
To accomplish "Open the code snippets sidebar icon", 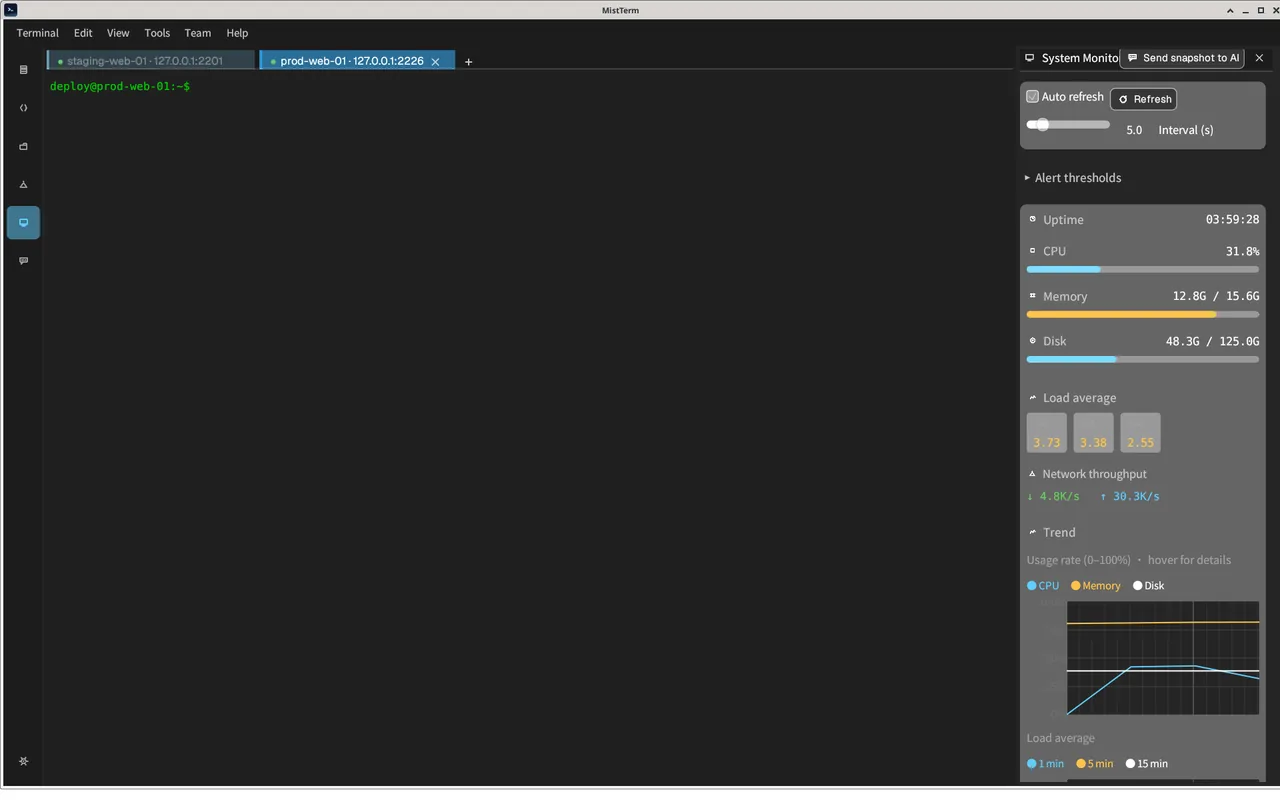I will click(x=24, y=108).
